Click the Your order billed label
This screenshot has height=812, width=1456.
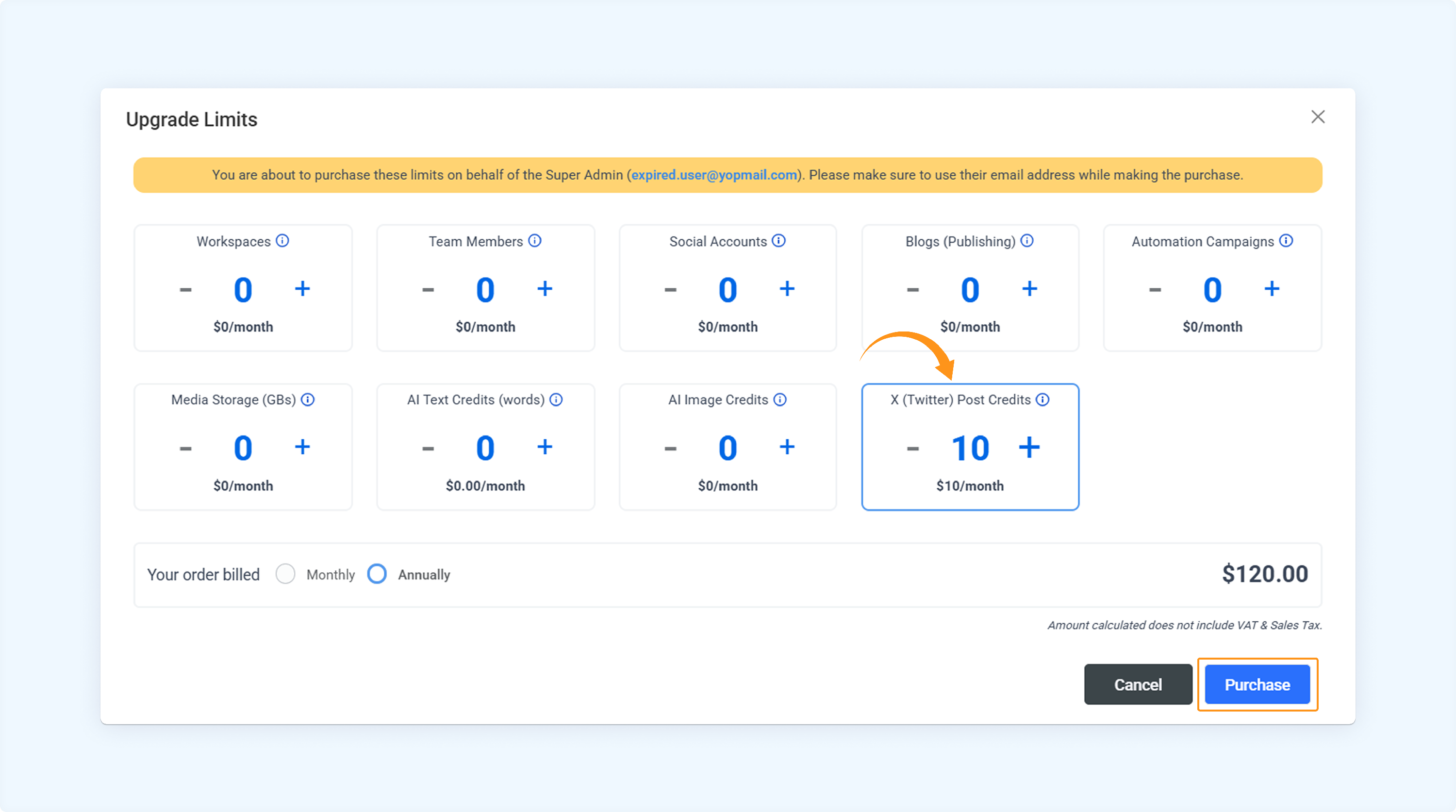(x=203, y=575)
